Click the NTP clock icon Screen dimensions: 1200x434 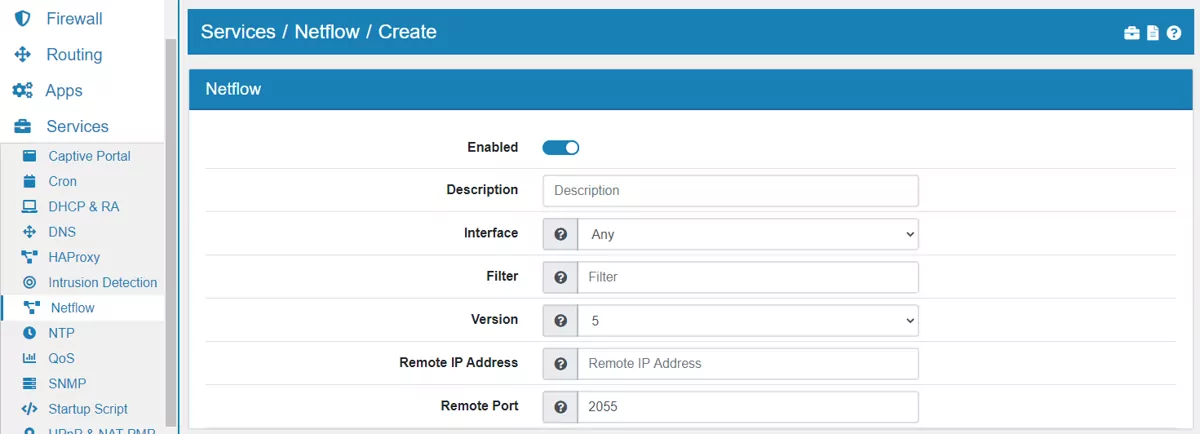coord(29,333)
